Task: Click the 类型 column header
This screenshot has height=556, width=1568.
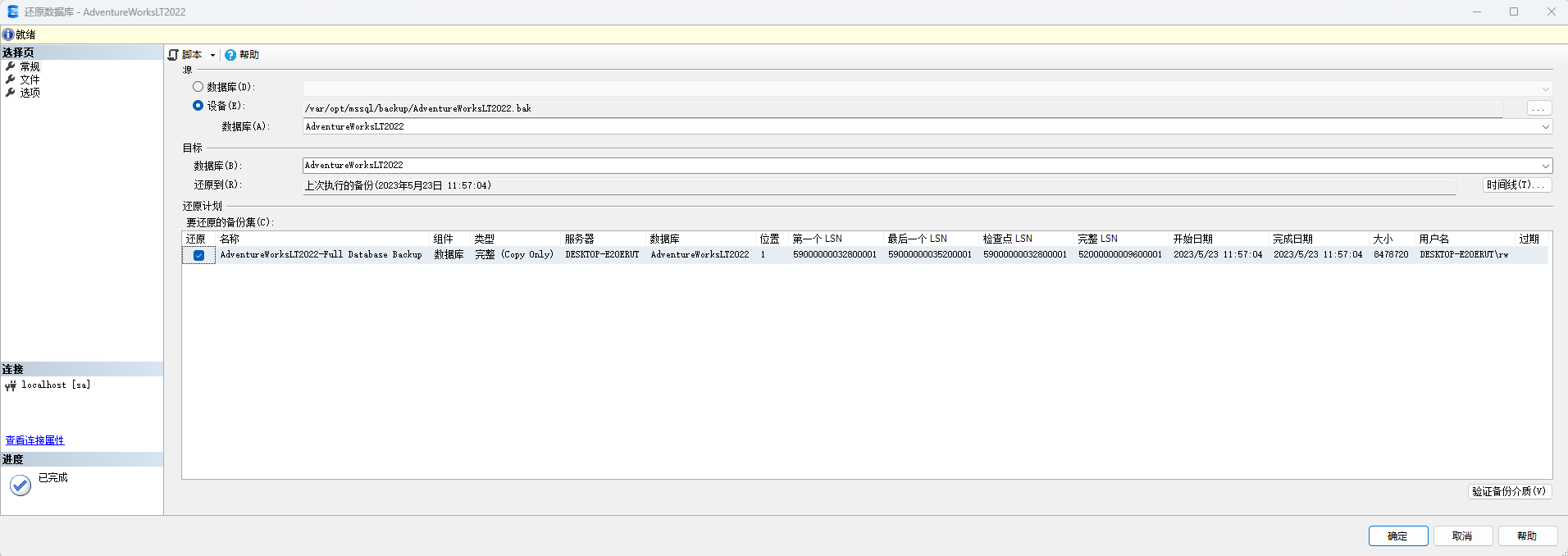Action: [516, 239]
